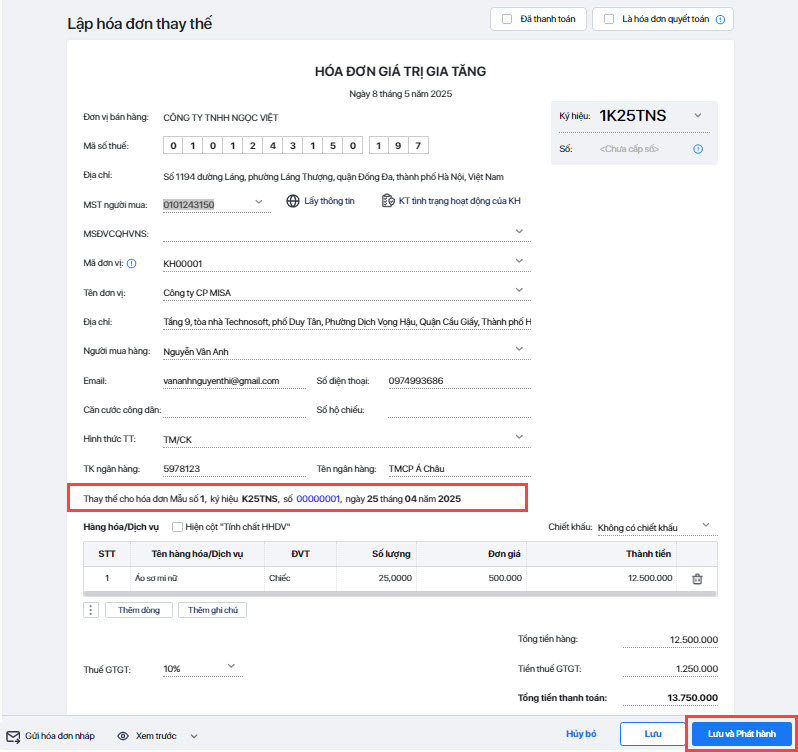Click the ĐVT cell Chiếc
The height and width of the screenshot is (752, 798).
pyautogui.click(x=300, y=579)
